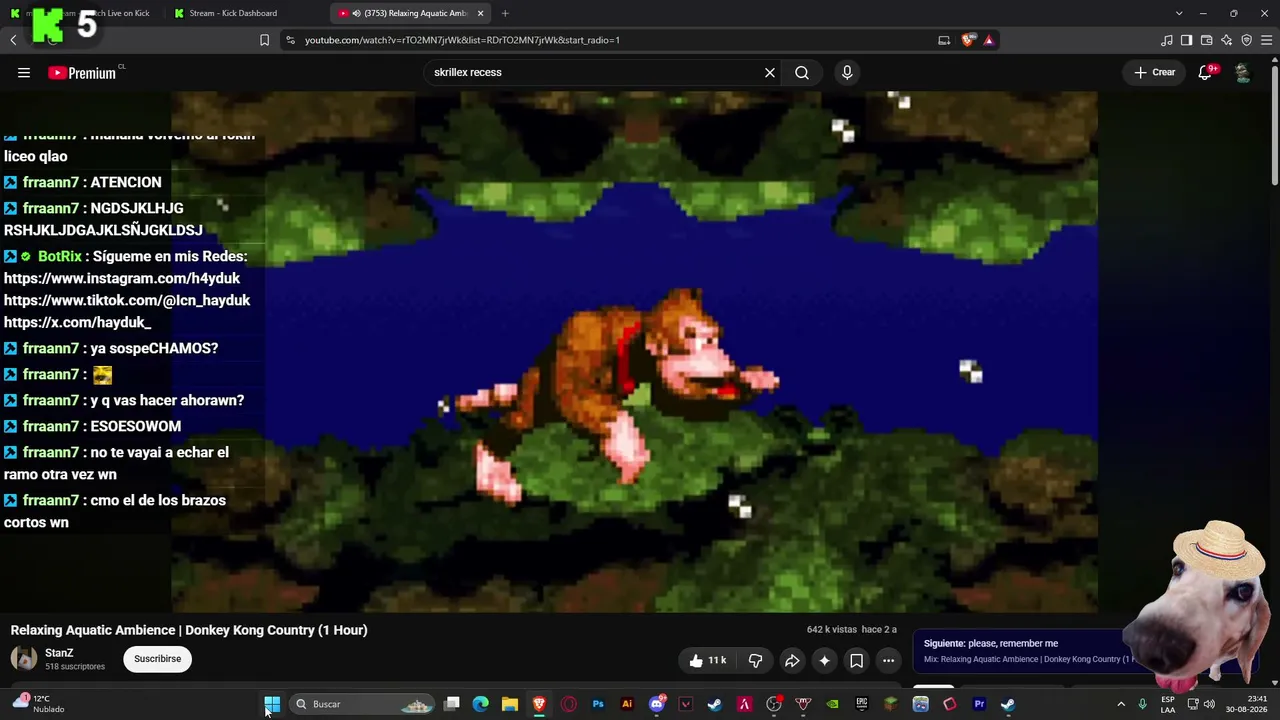
Task: Open the Brave VPN shield icon
Action: click(x=1247, y=40)
